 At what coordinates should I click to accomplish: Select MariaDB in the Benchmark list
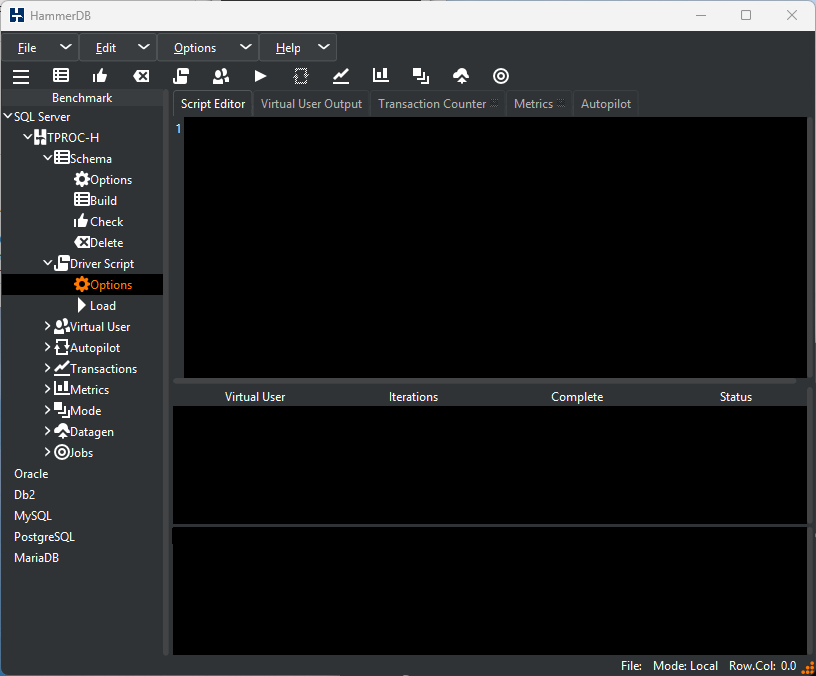(36, 557)
